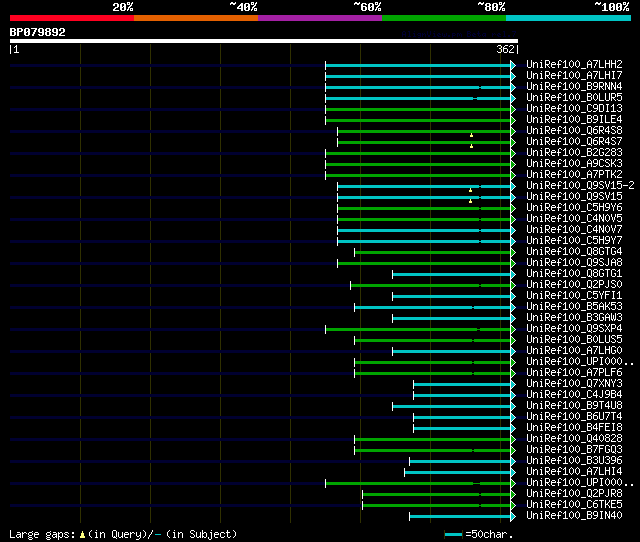Go to the UniRef100_B3GAW3 entry
The width and height of the screenshot is (640, 542).
(x=574, y=318)
